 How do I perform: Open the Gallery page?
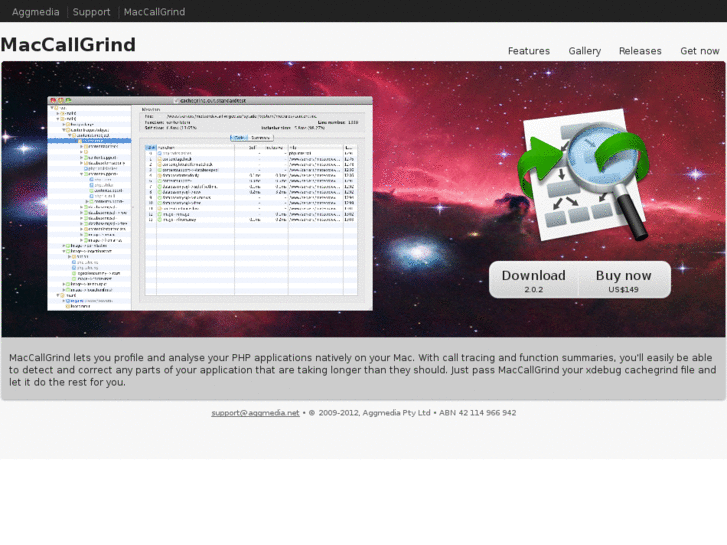tap(585, 51)
